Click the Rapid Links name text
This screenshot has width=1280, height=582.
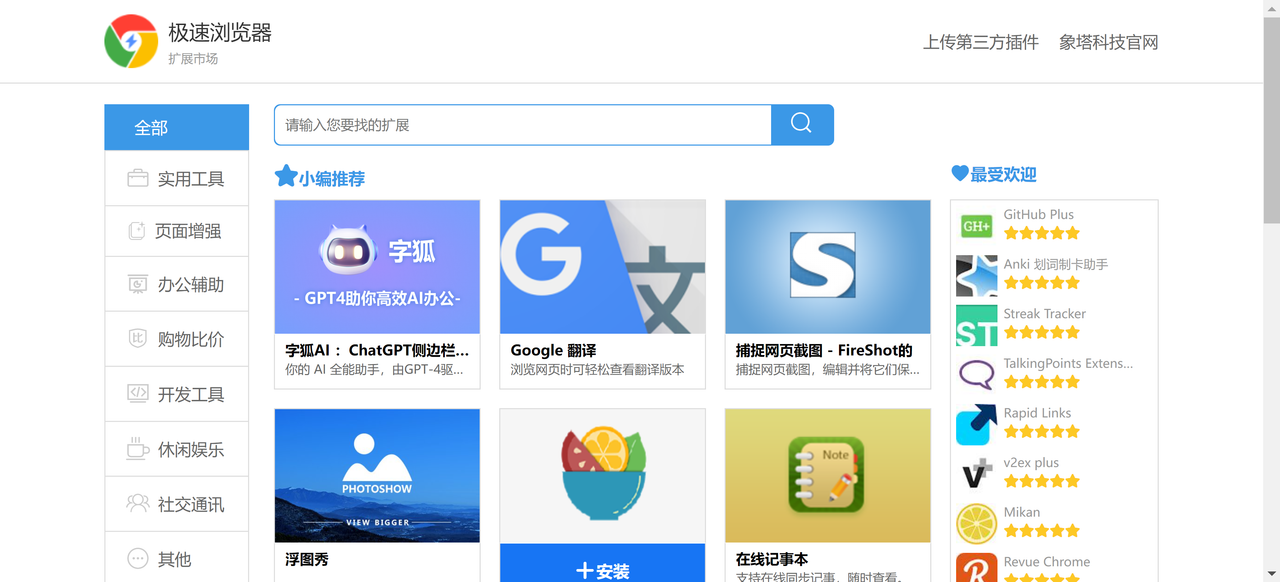click(1037, 412)
